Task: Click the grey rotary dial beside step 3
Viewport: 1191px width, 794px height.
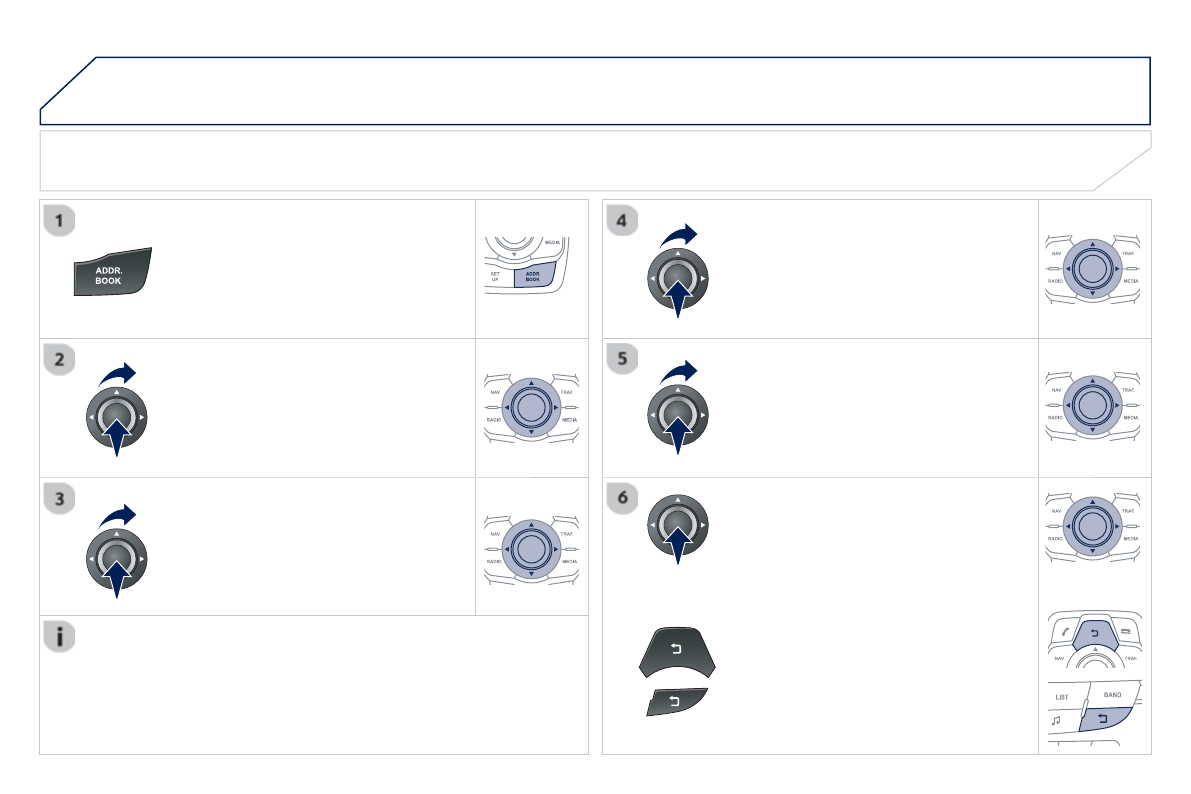Action: [117, 558]
